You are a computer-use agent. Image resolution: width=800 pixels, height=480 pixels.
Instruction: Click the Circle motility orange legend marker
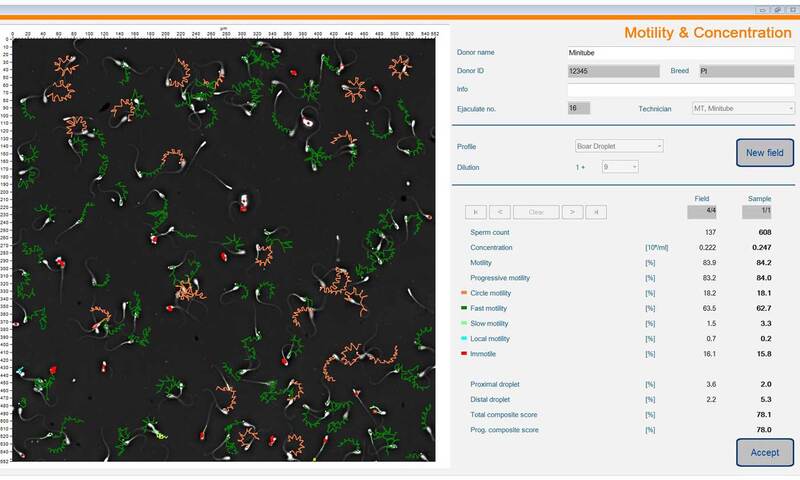[x=463, y=293]
